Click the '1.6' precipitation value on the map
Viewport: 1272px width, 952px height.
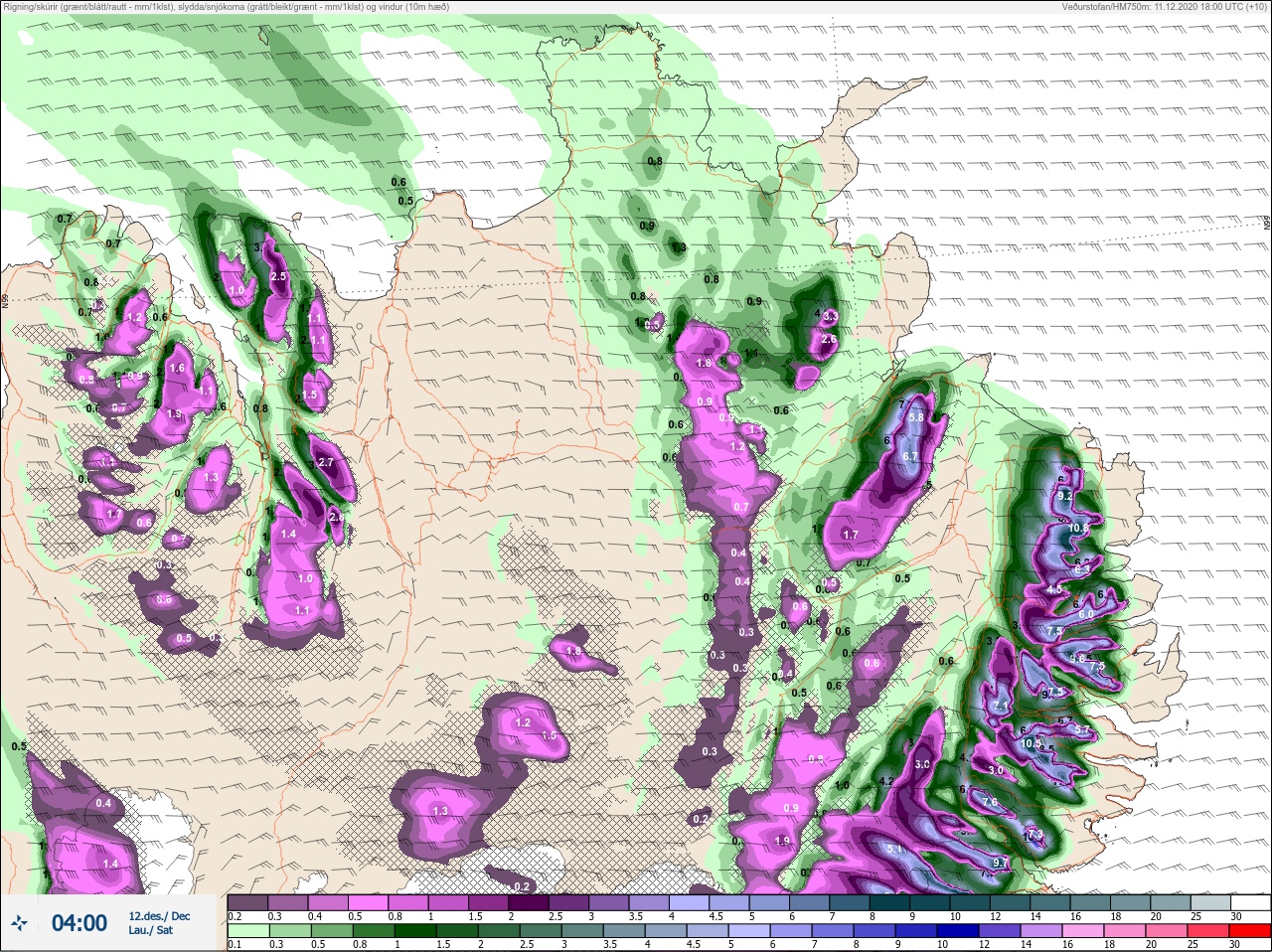click(178, 369)
